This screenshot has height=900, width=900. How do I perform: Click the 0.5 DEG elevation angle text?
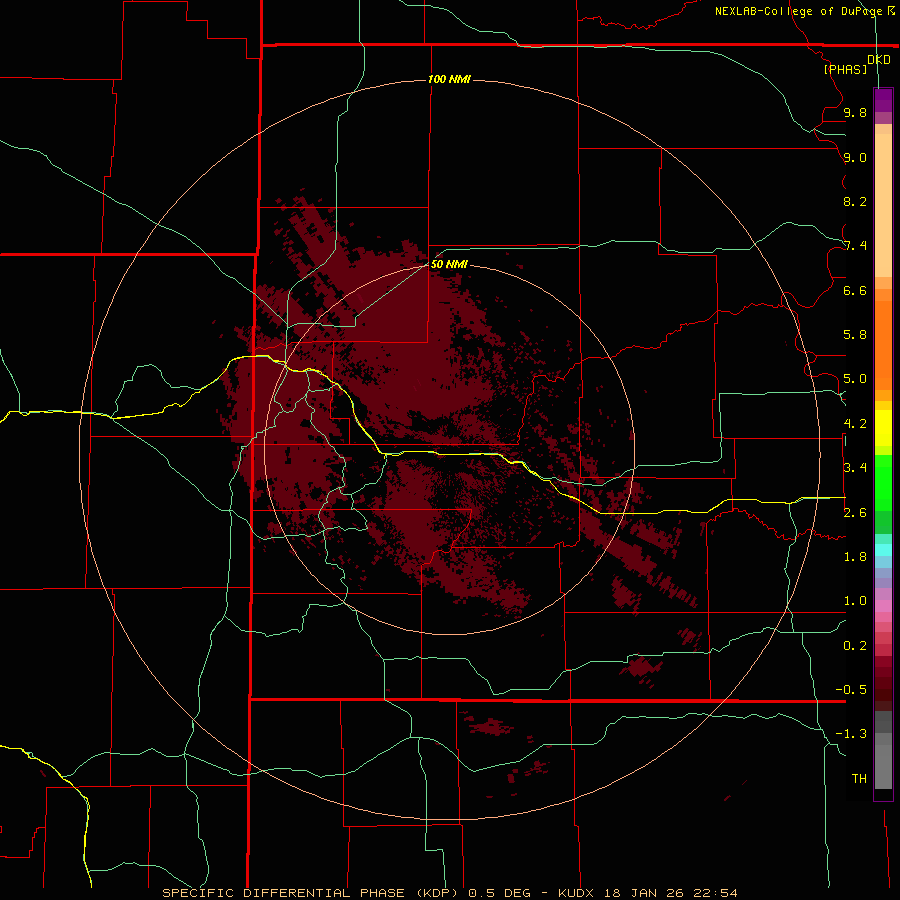pos(499,893)
